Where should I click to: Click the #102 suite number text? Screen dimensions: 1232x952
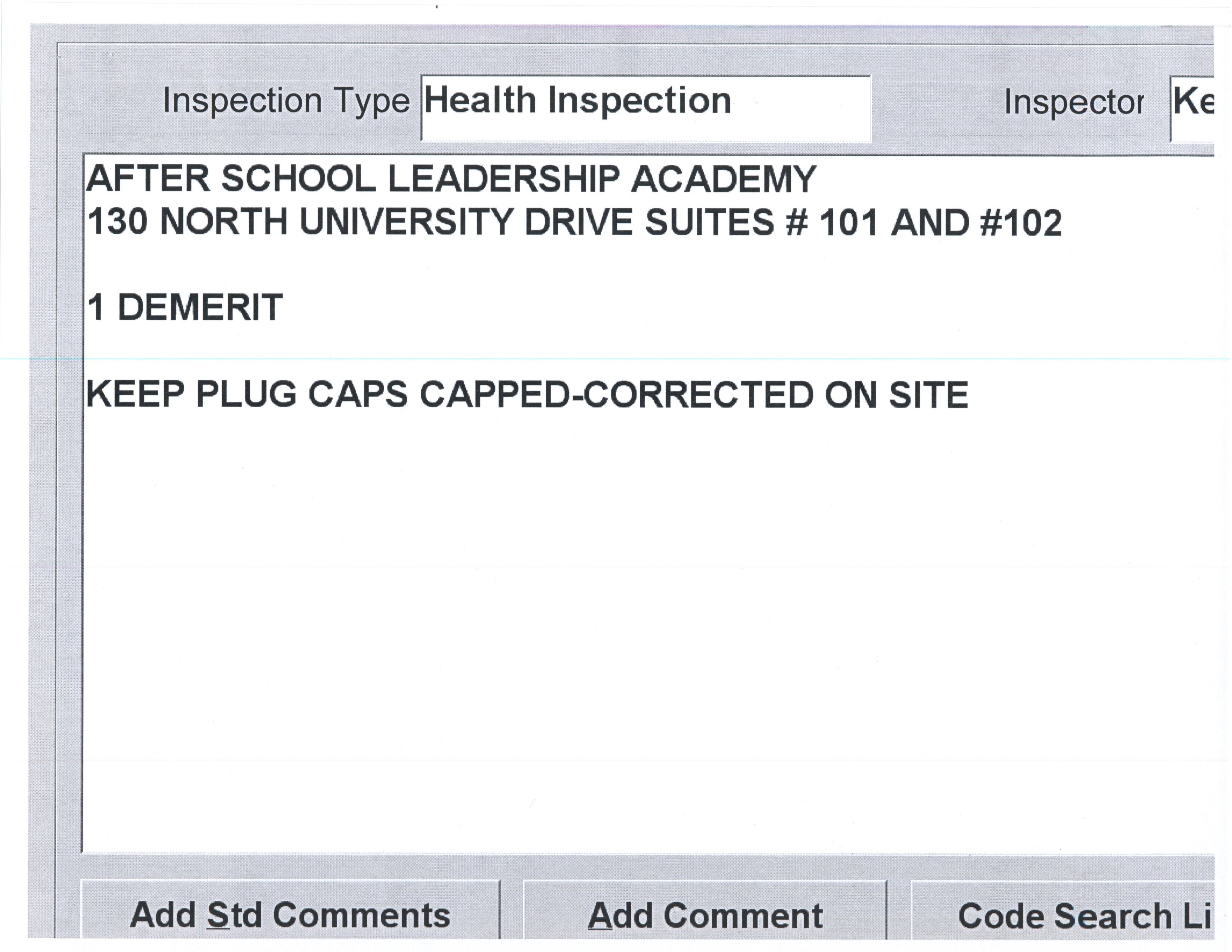point(1021,222)
